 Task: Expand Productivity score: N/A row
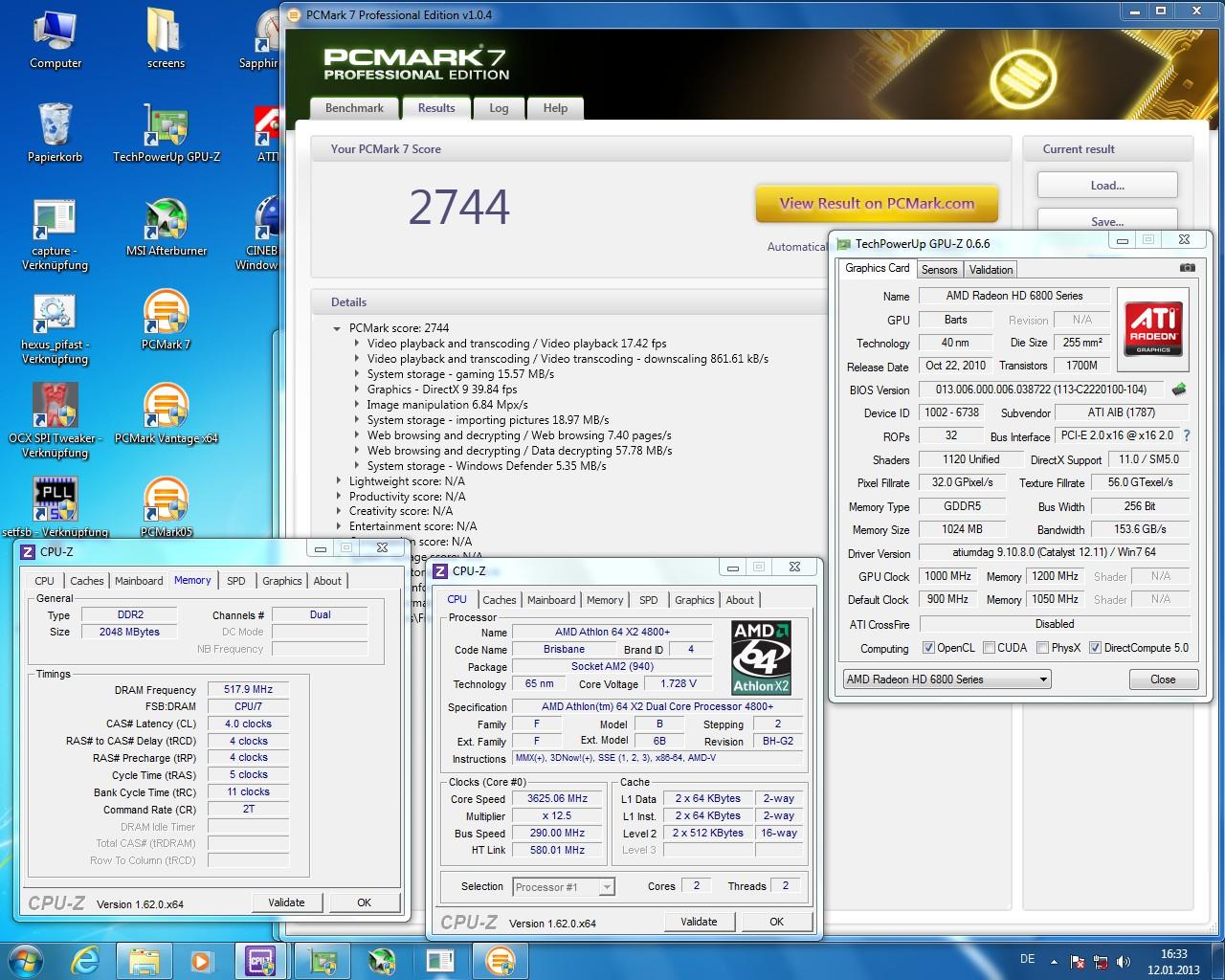pyautogui.click(x=339, y=497)
